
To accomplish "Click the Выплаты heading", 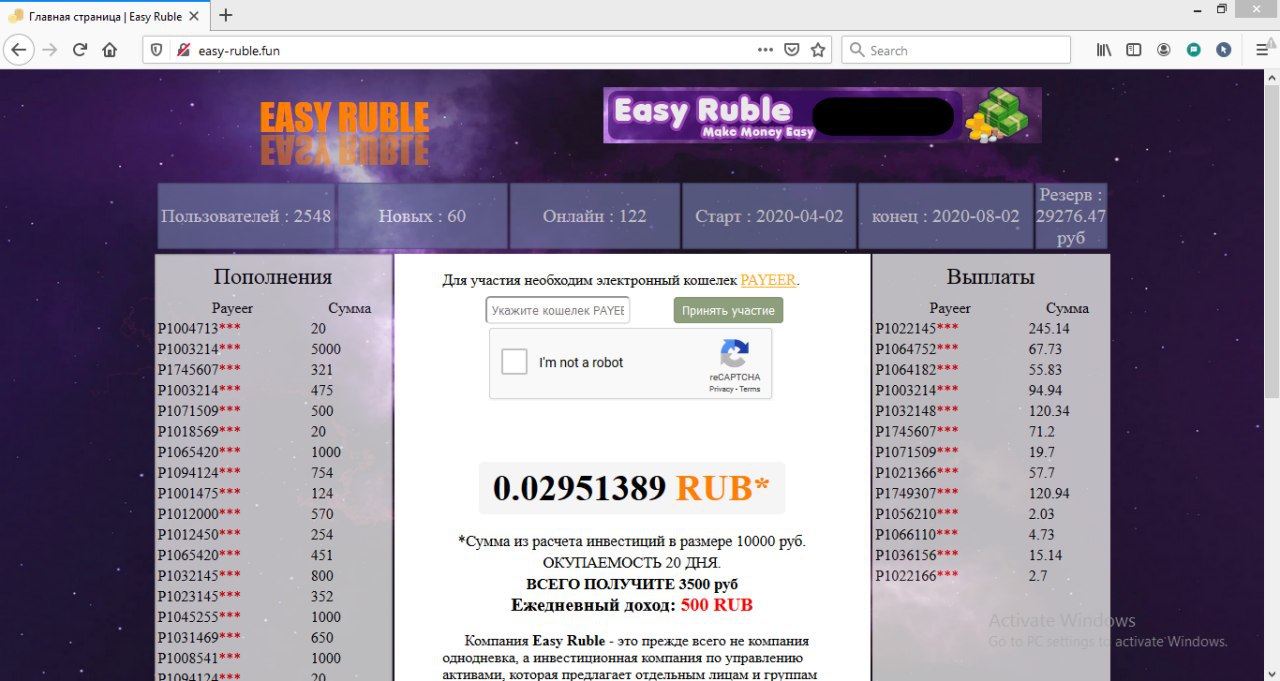I will (990, 277).
